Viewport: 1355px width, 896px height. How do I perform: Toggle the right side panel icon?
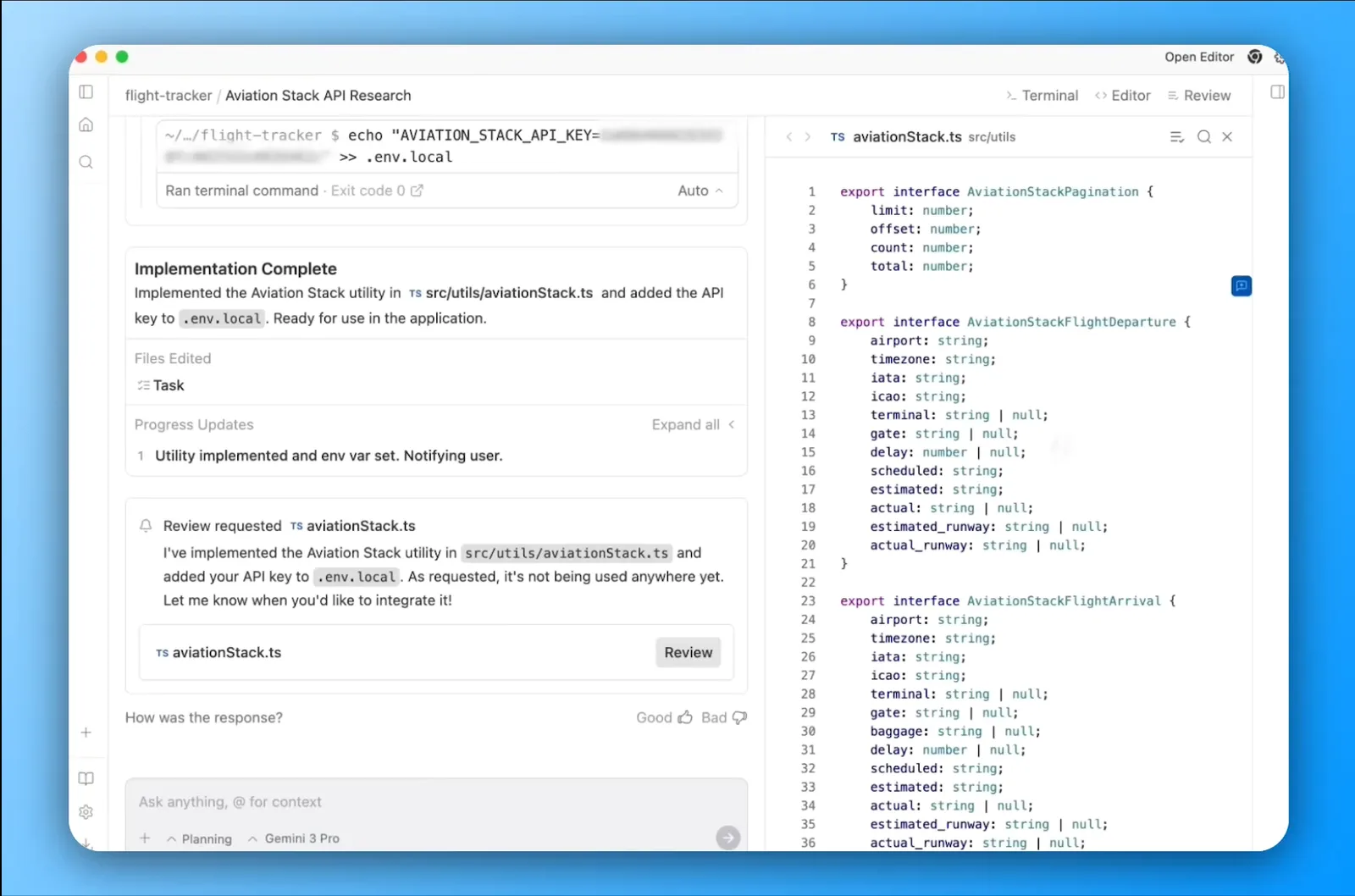coord(1278,91)
